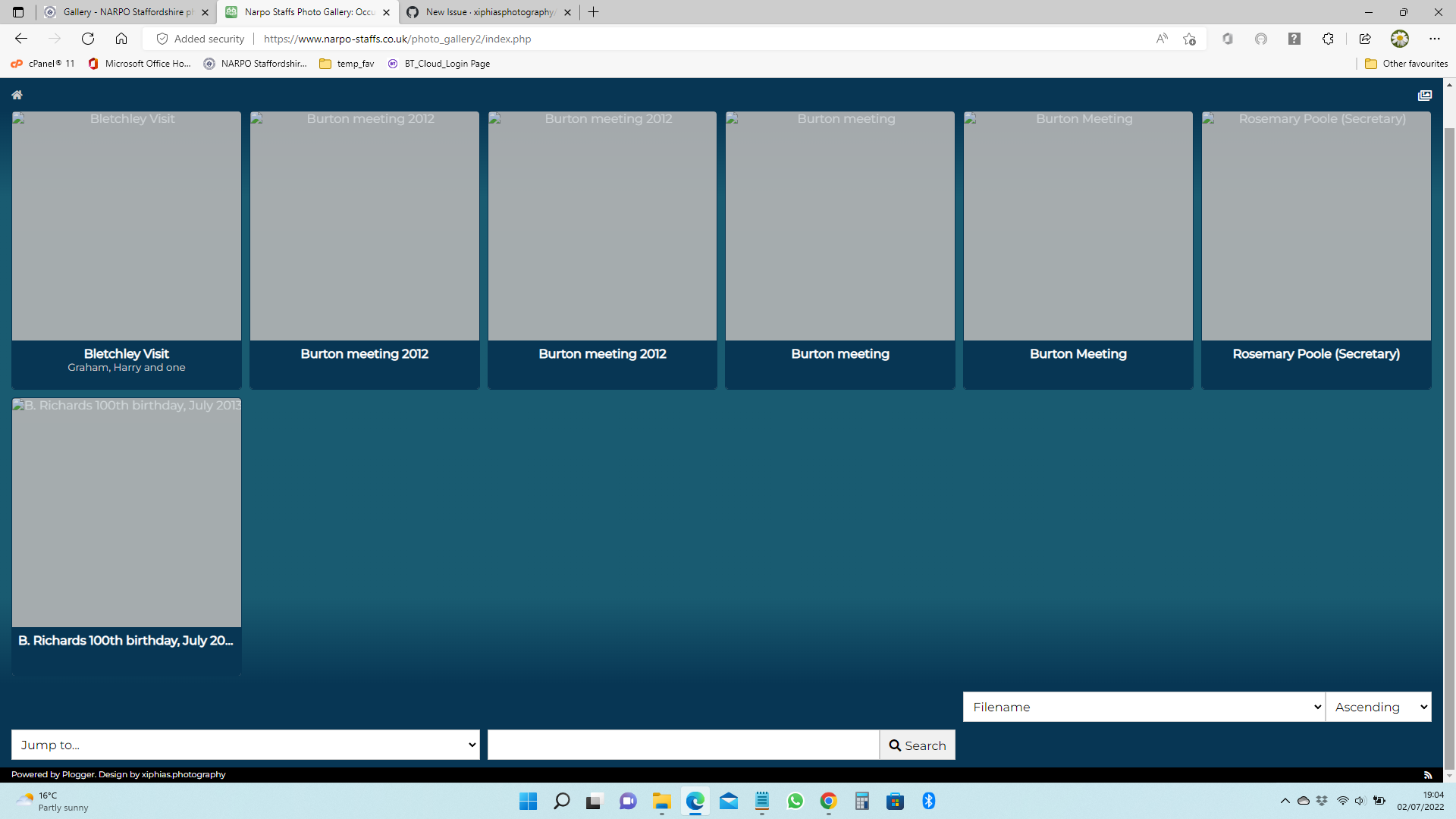Open the gallery slideshow icon at top right
Screen dimensions: 1456x819
tap(1424, 95)
